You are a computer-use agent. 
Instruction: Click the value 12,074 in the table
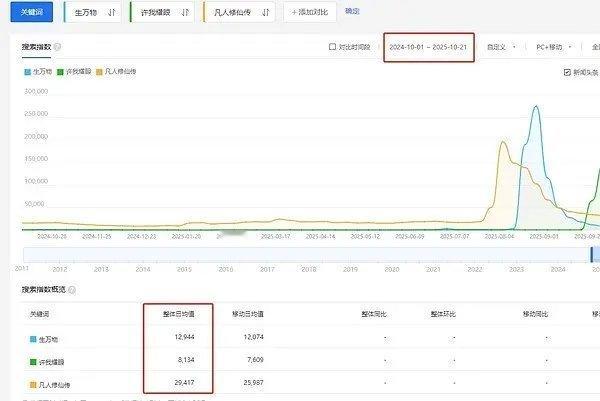coord(254,337)
